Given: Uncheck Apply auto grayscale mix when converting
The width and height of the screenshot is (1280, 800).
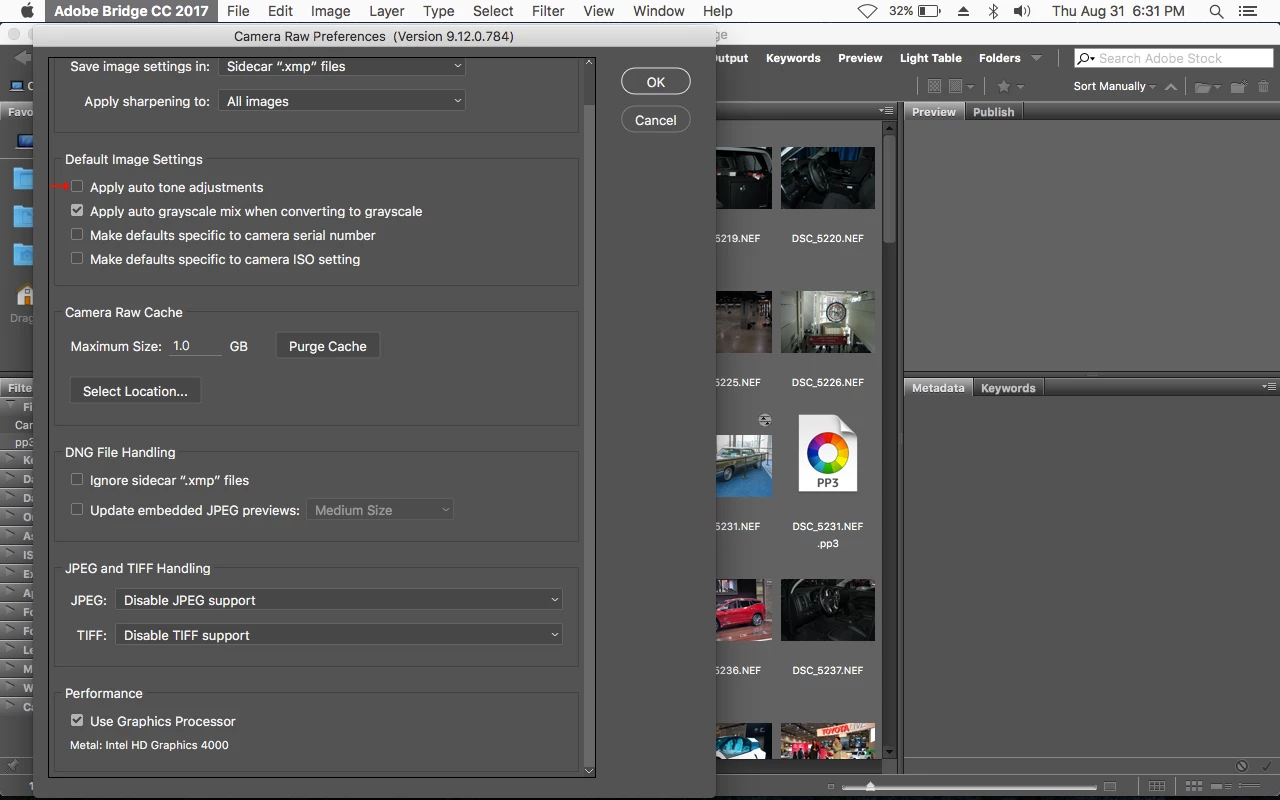Looking at the screenshot, I should point(77,211).
